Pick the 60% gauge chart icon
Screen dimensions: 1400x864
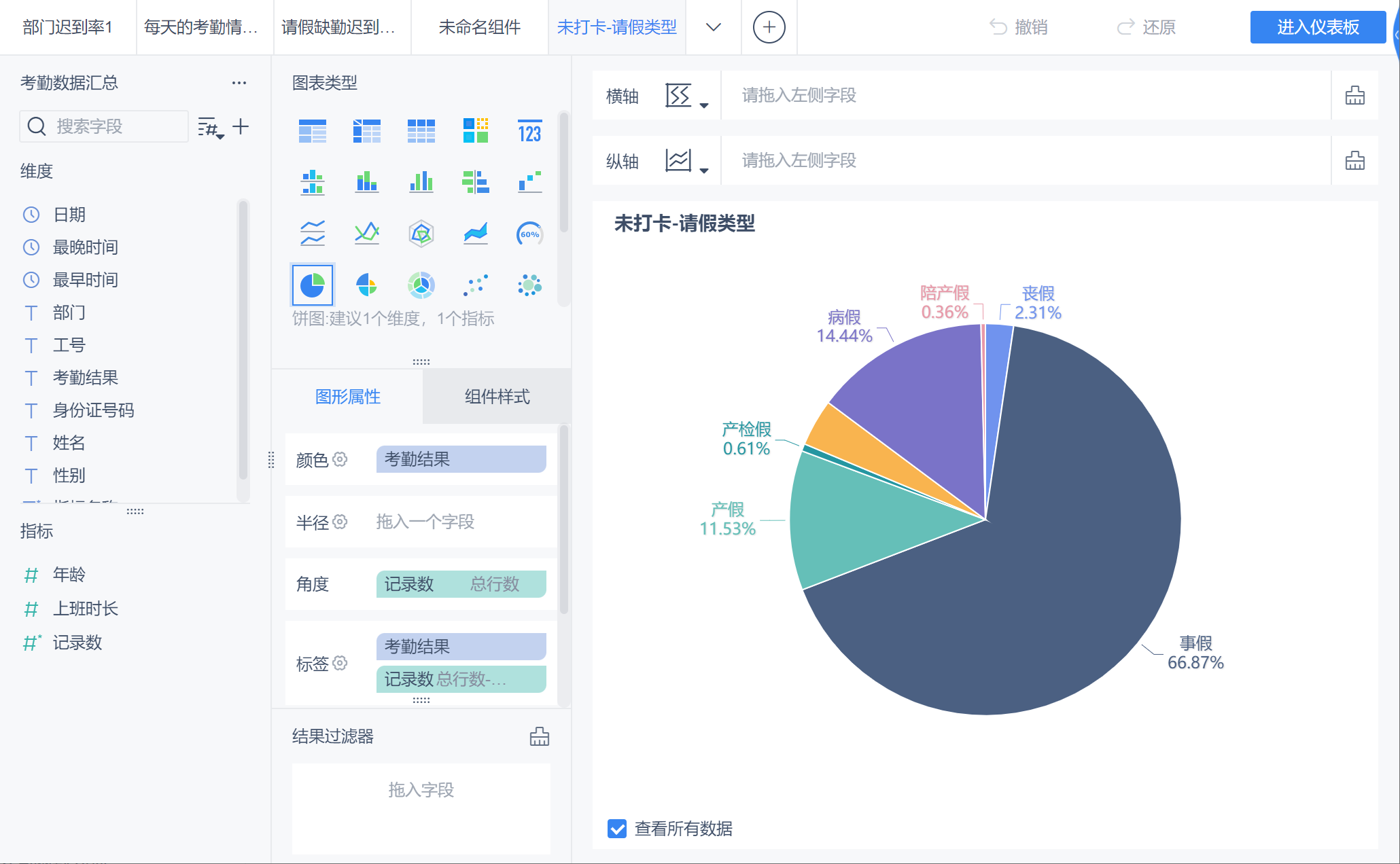pos(529,234)
